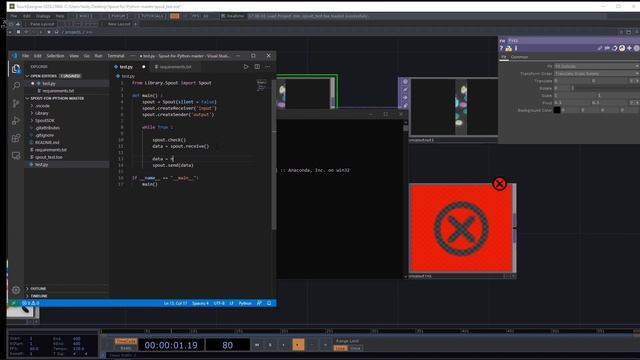
Task: Enable TimeCode display mode in timeline
Action: [x=126, y=341]
